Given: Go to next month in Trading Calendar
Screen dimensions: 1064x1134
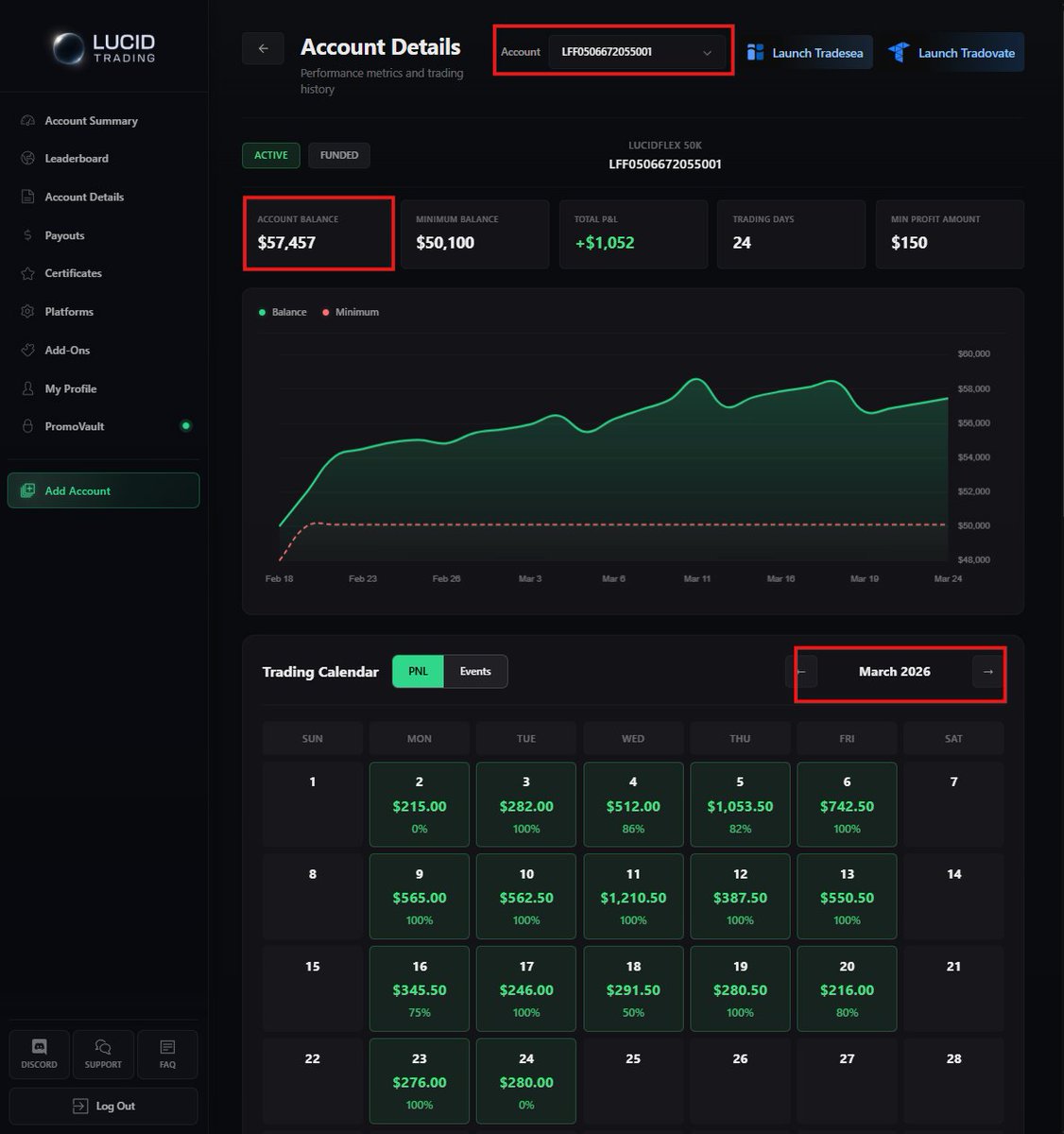Looking at the screenshot, I should click(x=987, y=672).
